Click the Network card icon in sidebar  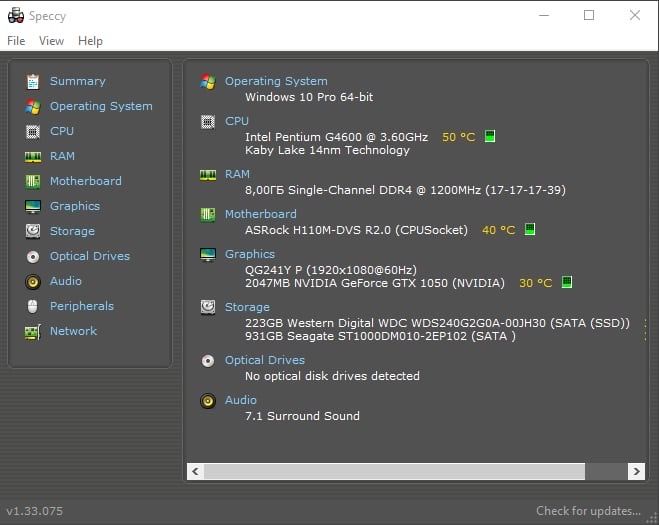pyautogui.click(x=33, y=332)
